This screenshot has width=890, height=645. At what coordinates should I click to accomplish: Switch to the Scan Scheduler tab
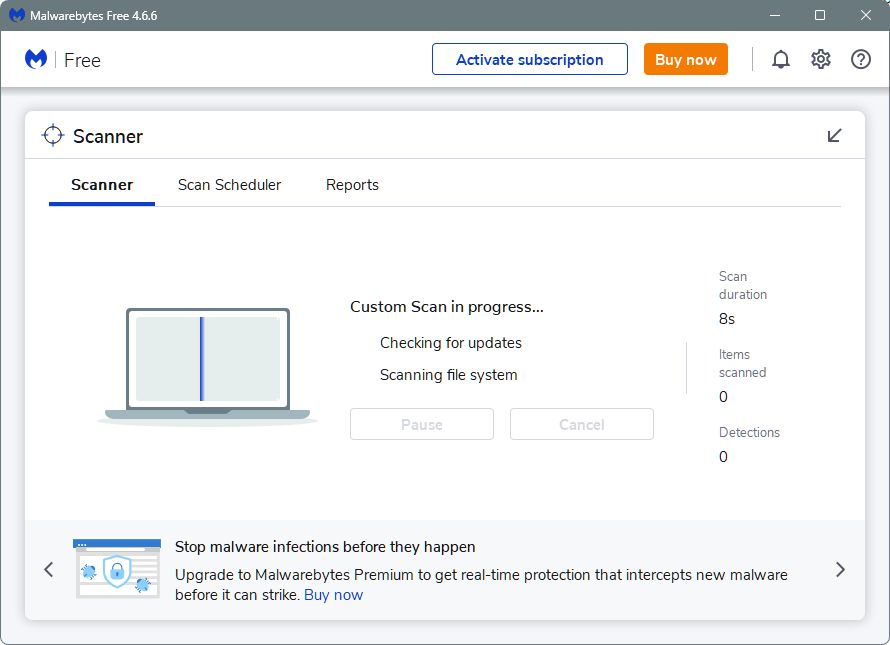click(229, 185)
